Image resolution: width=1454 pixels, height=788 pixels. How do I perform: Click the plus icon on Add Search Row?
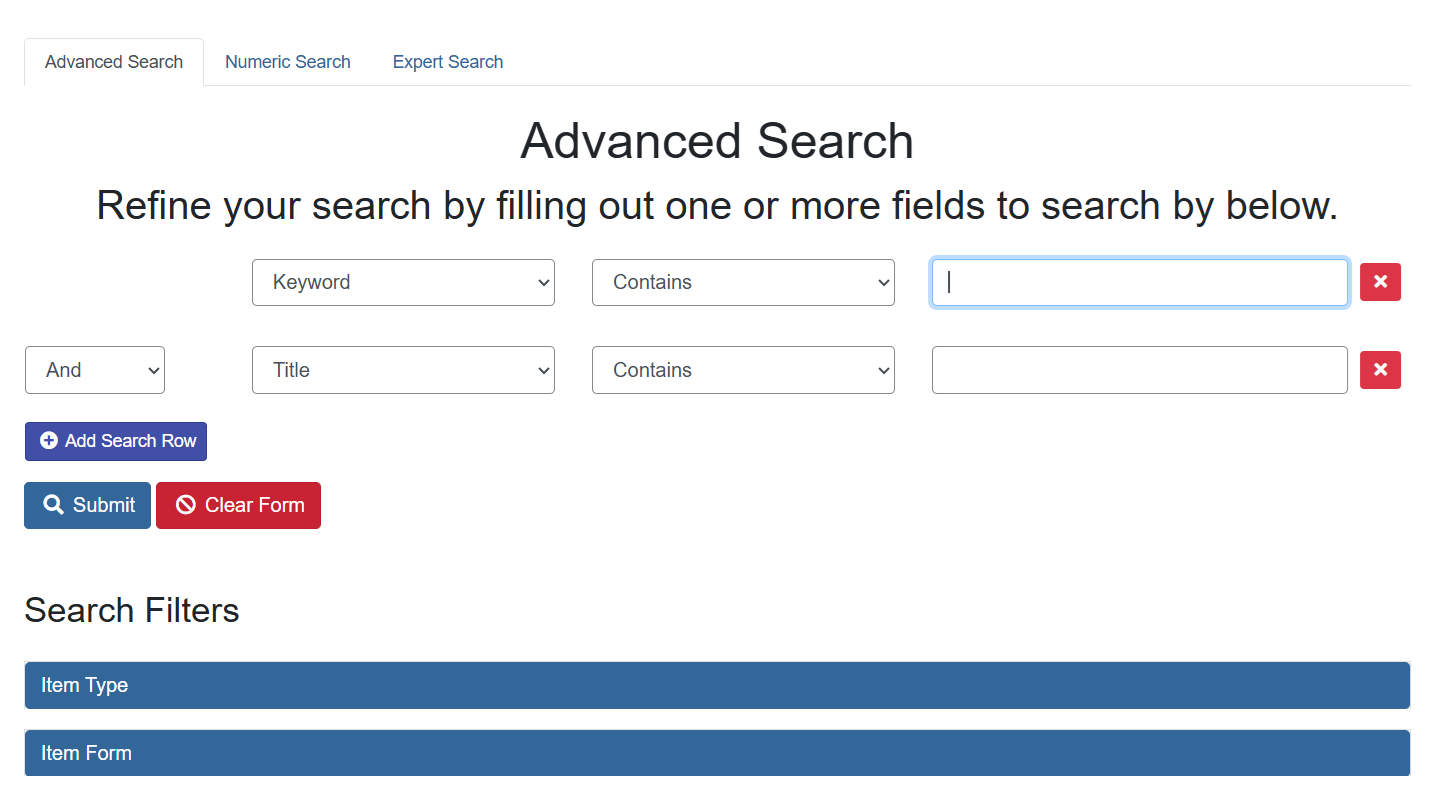coord(48,440)
